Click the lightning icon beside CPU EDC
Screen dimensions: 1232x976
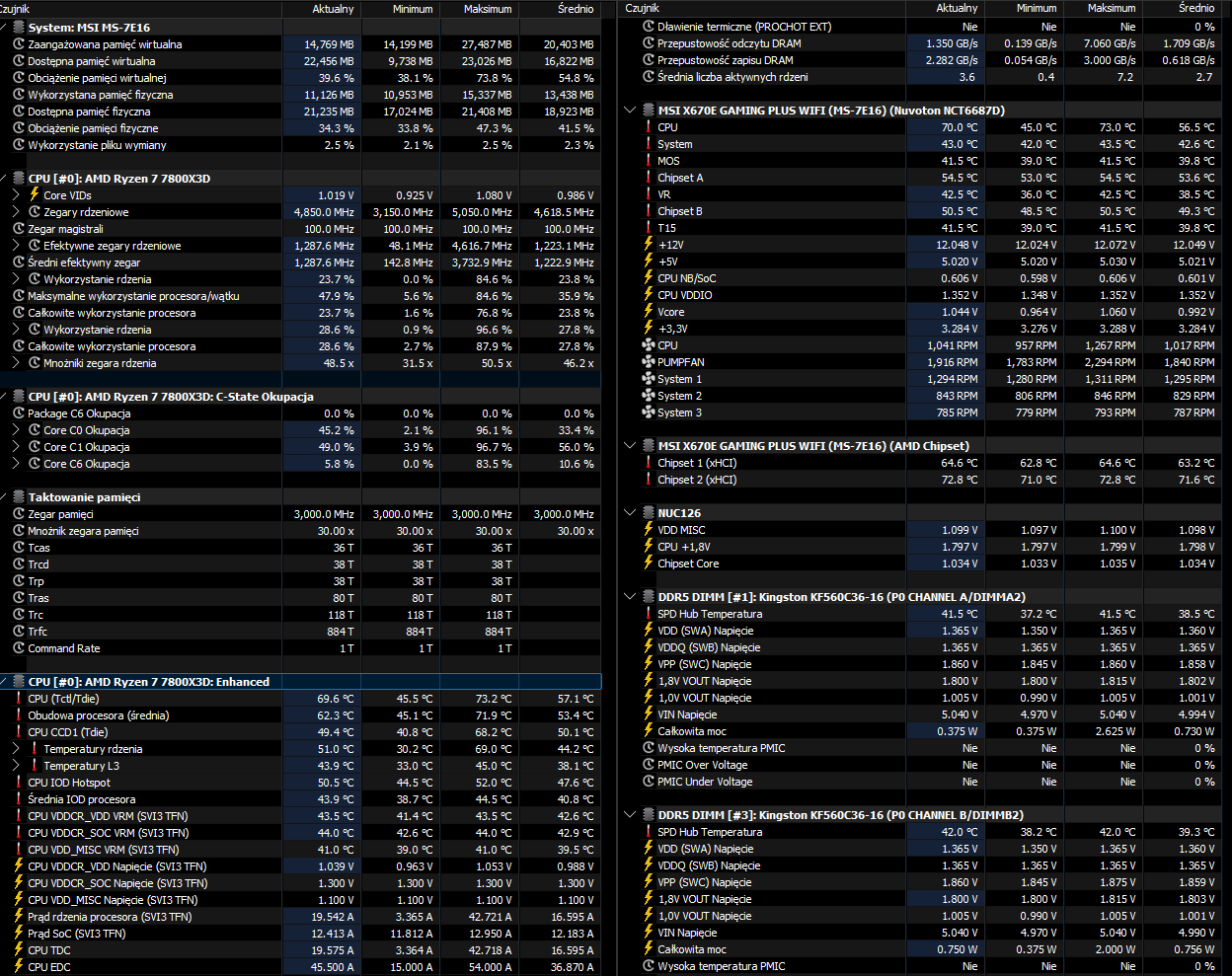click(x=19, y=967)
